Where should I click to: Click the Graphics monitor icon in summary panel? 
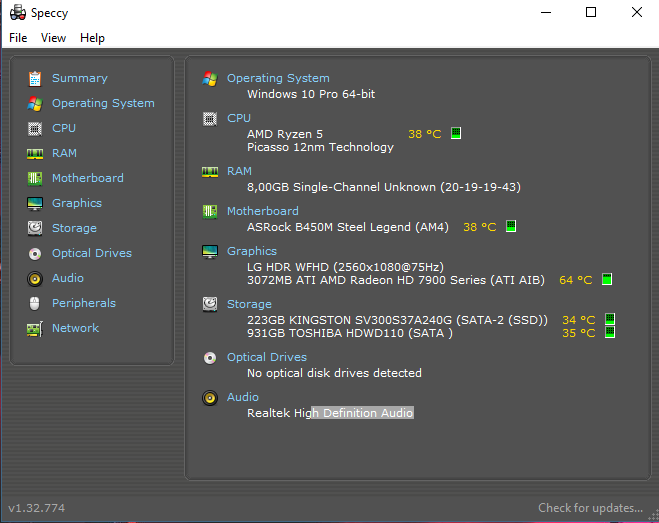pos(210,252)
